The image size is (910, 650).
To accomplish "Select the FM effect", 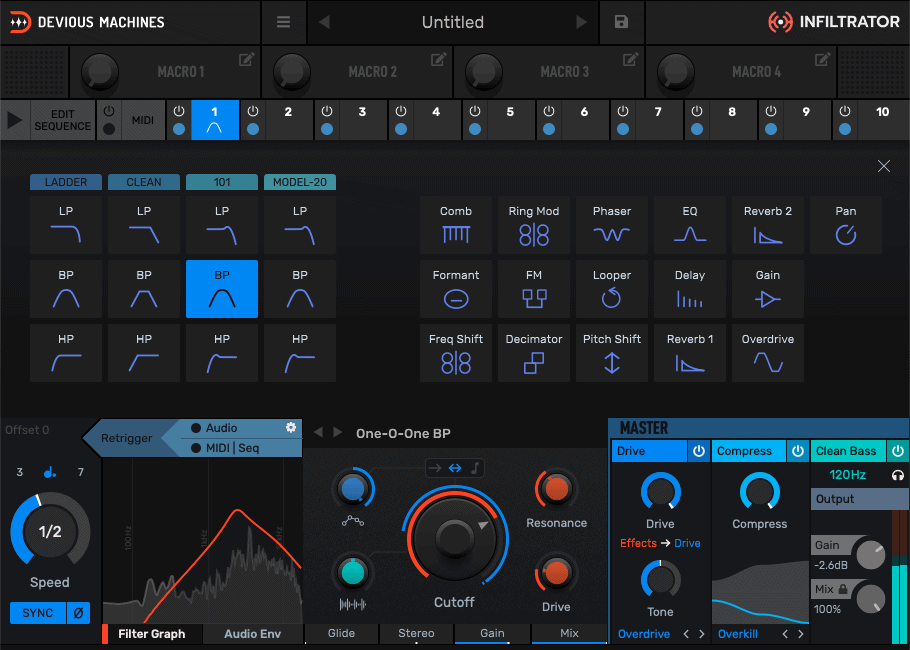I will 533,289.
